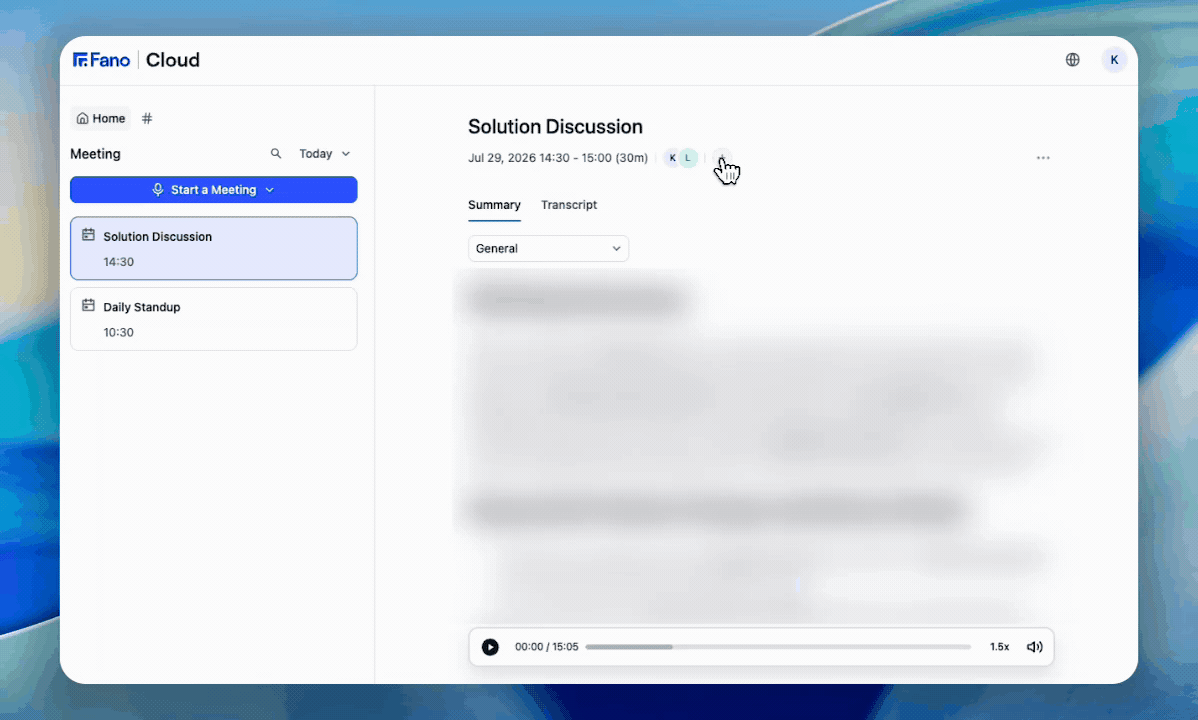Expand the Today date filter

click(325, 154)
